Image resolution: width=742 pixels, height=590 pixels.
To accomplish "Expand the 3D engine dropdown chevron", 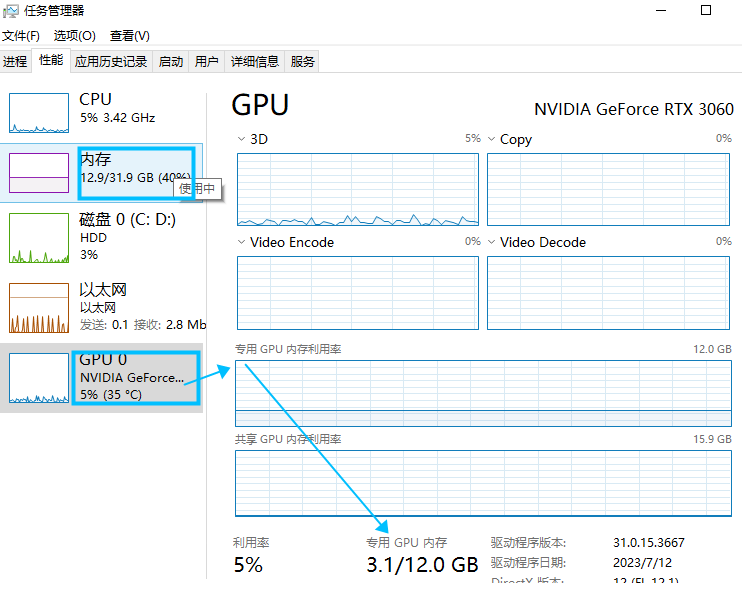I will (x=241, y=139).
